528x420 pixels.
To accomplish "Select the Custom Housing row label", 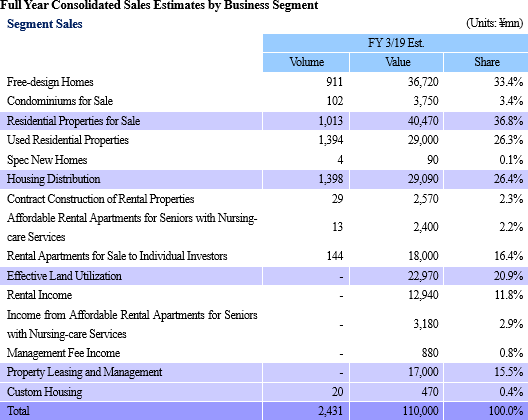I will tap(44, 392).
